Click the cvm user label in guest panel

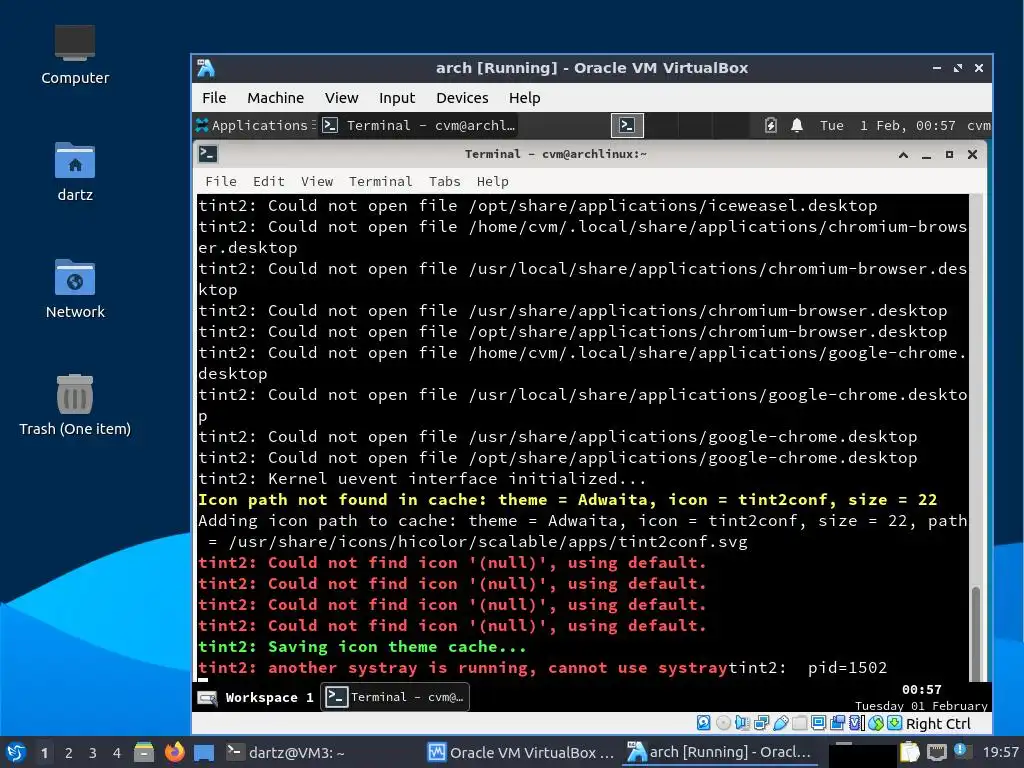point(978,125)
